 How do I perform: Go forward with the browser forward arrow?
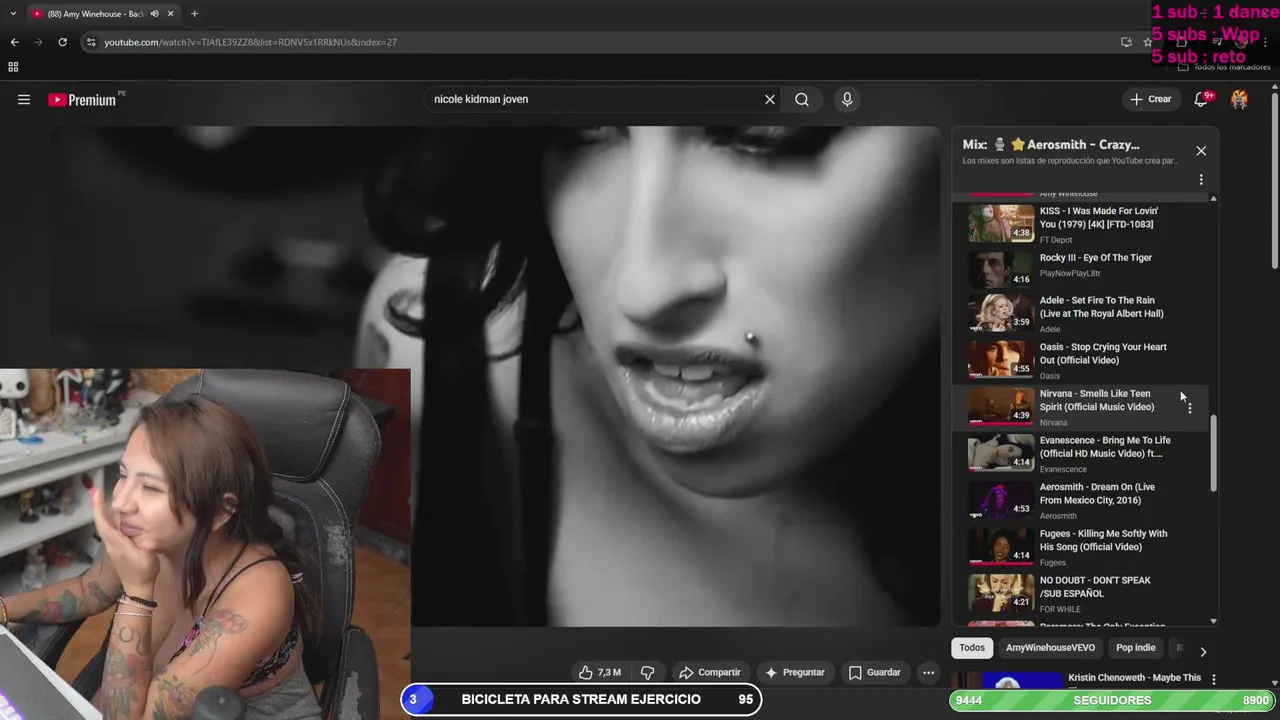pos(38,42)
